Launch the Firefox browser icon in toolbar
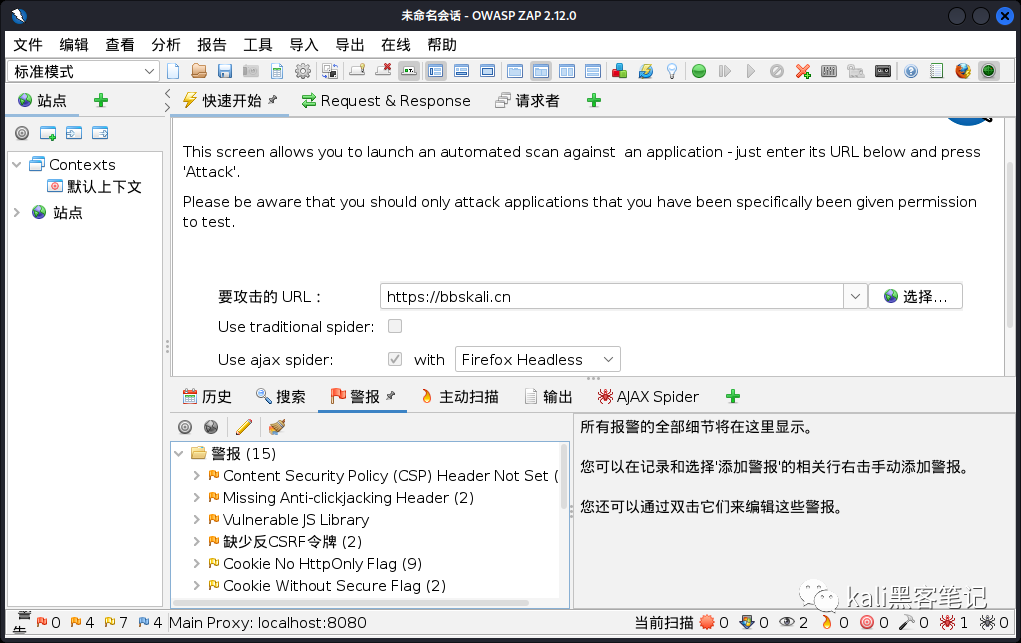 pos(963,71)
